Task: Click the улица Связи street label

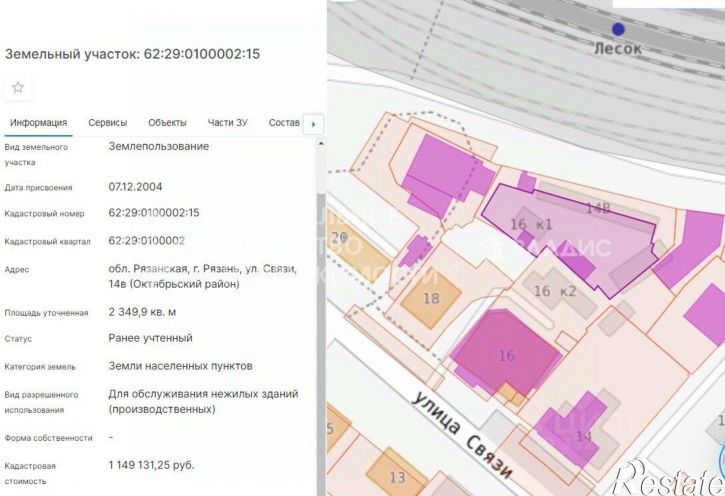Action: 463,437
